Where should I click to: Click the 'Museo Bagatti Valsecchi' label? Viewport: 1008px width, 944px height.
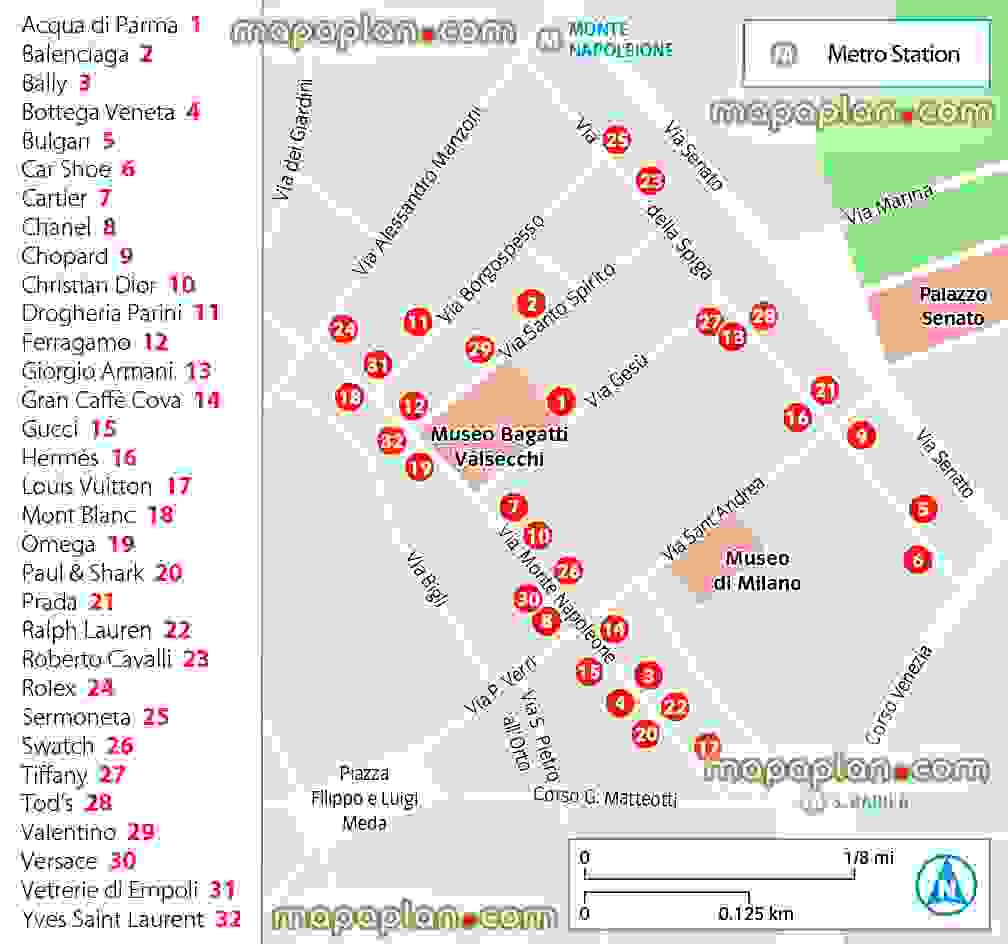click(500, 446)
